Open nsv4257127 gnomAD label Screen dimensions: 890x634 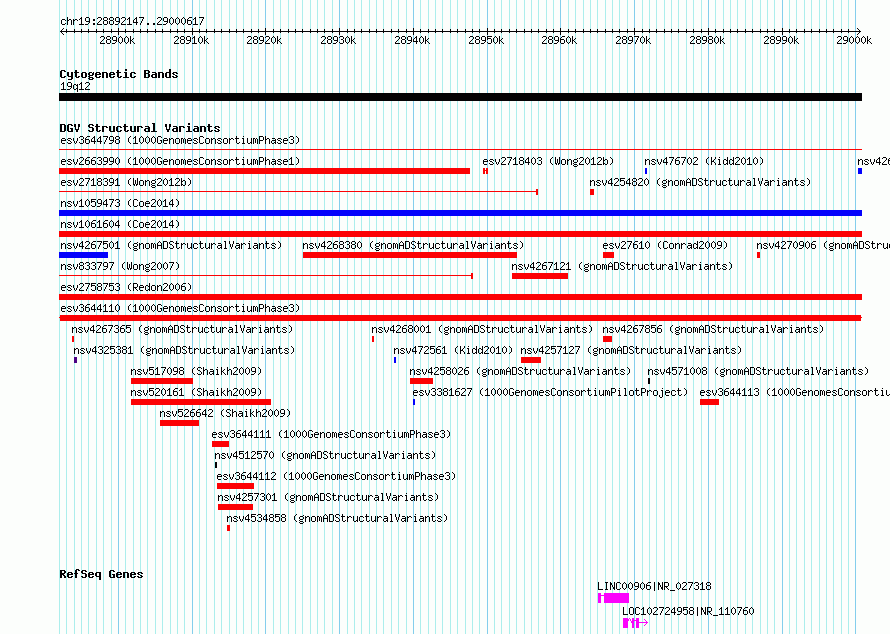631,350
